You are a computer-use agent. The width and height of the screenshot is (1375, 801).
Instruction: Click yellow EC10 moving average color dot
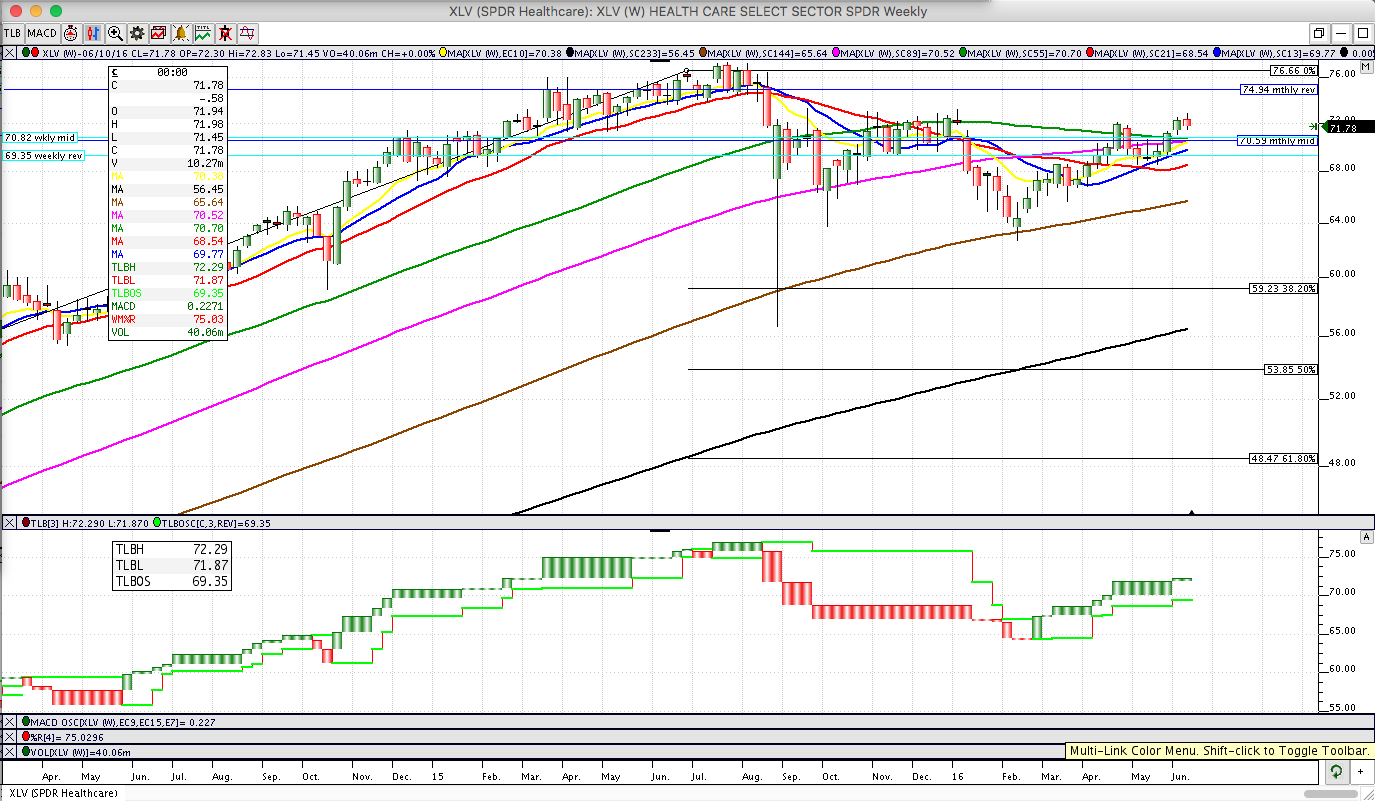coord(442,53)
